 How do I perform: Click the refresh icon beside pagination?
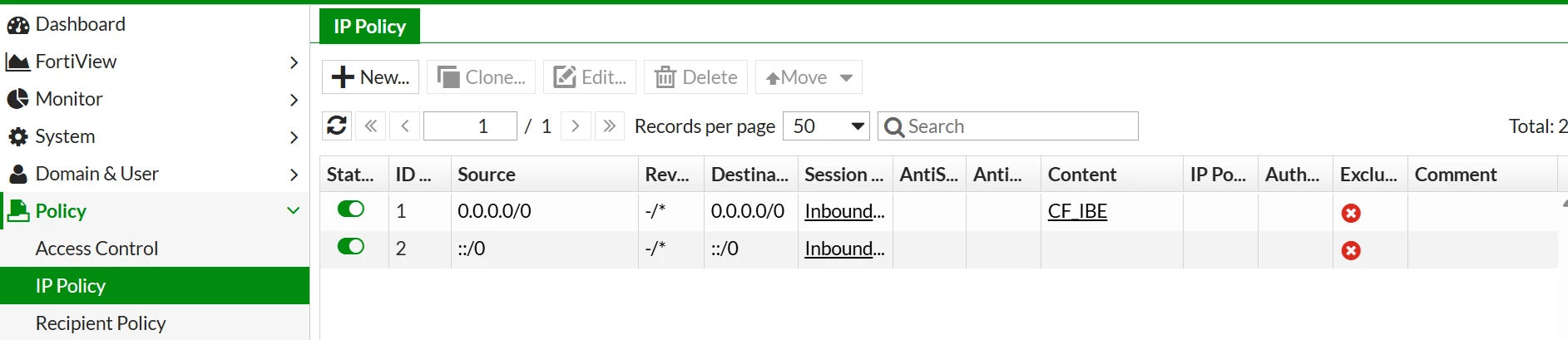click(337, 126)
